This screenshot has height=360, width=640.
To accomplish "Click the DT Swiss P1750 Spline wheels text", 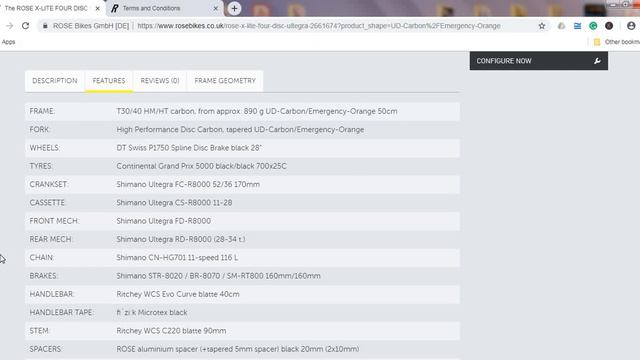I will point(189,148).
